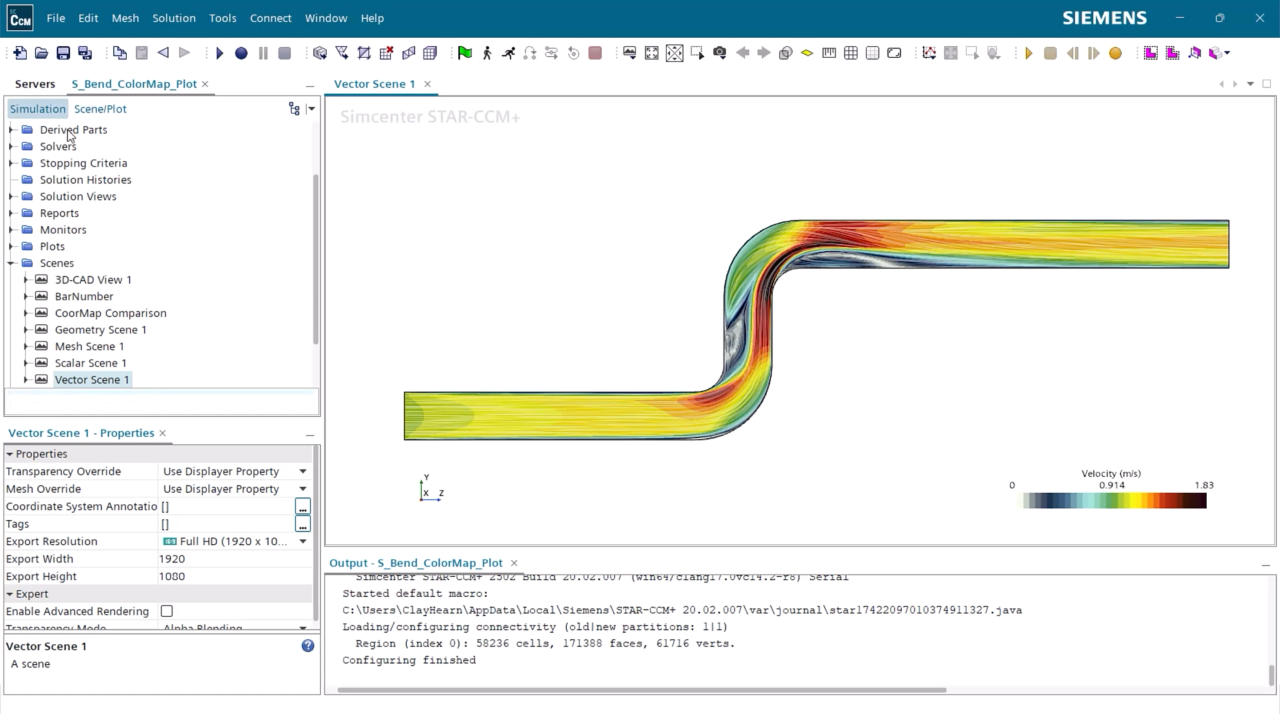This screenshot has width=1280, height=714.
Task: Click the grid display icon in toolbar
Action: click(x=851, y=53)
